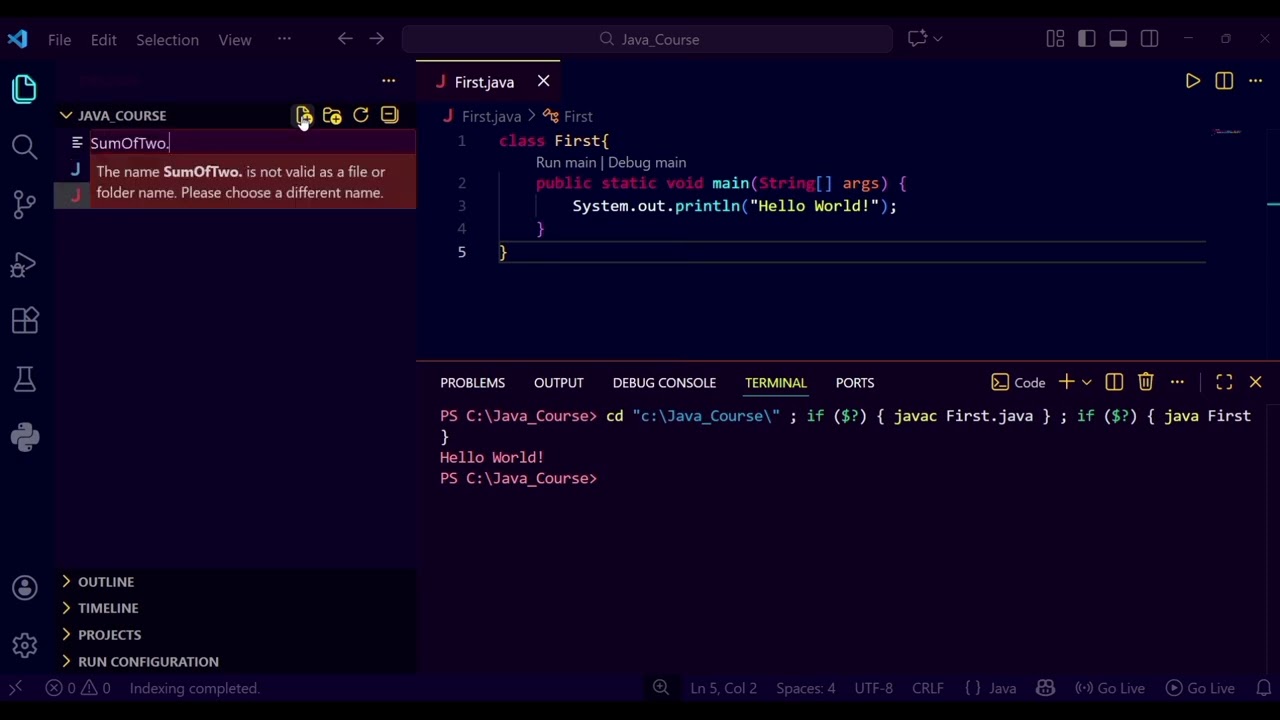Open the Run and Debug view

[25, 263]
